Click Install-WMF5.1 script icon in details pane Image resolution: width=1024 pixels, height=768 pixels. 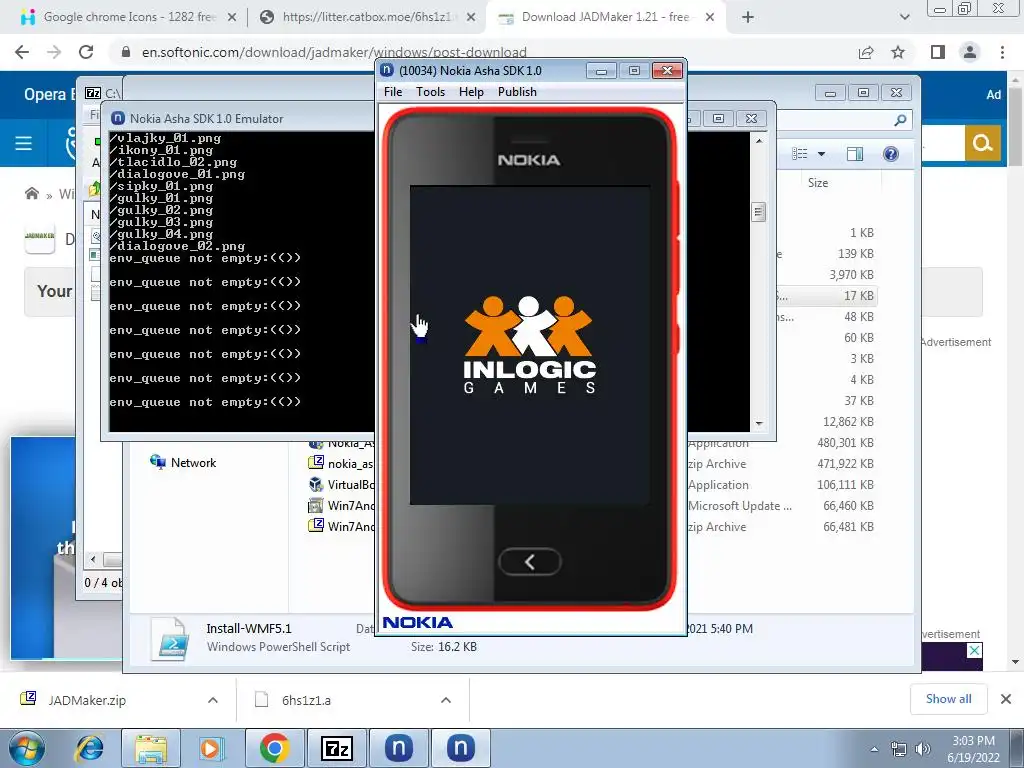(x=170, y=639)
